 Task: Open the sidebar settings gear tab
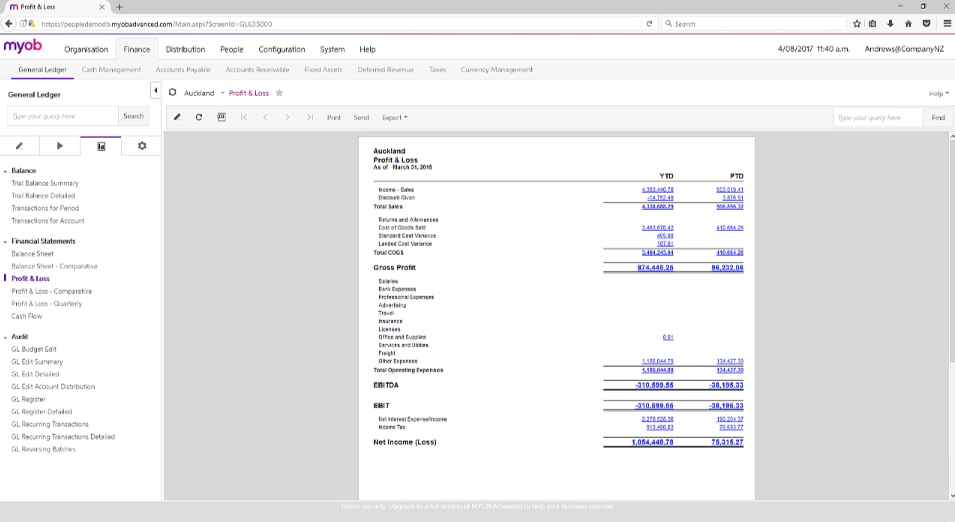click(142, 146)
